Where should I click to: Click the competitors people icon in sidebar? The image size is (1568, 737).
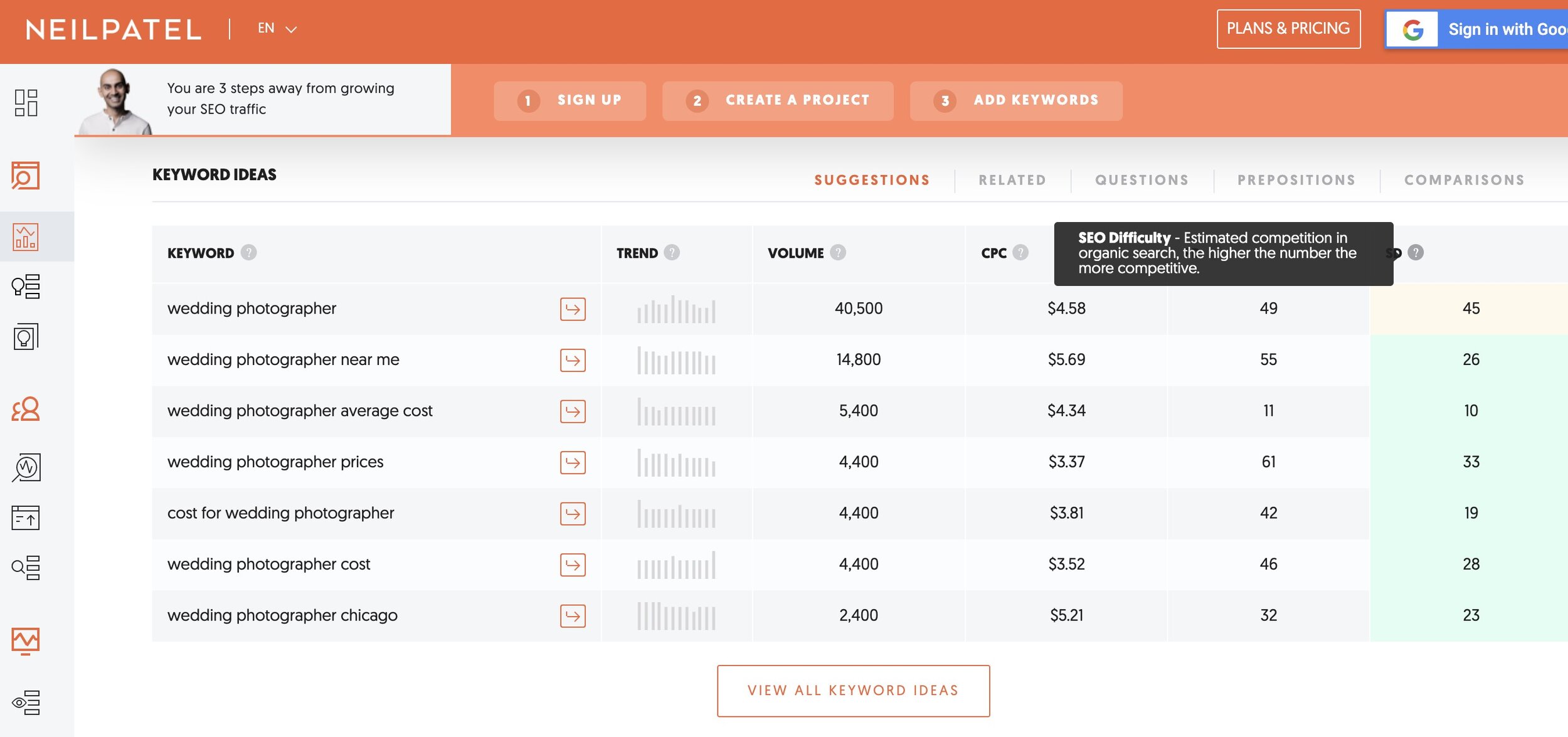pos(26,409)
